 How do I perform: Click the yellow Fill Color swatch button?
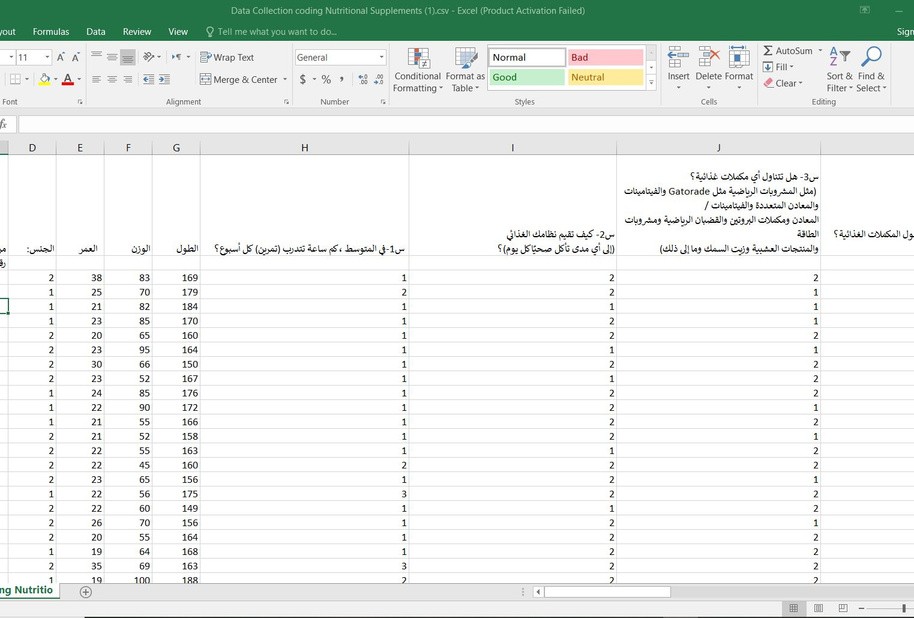44,80
